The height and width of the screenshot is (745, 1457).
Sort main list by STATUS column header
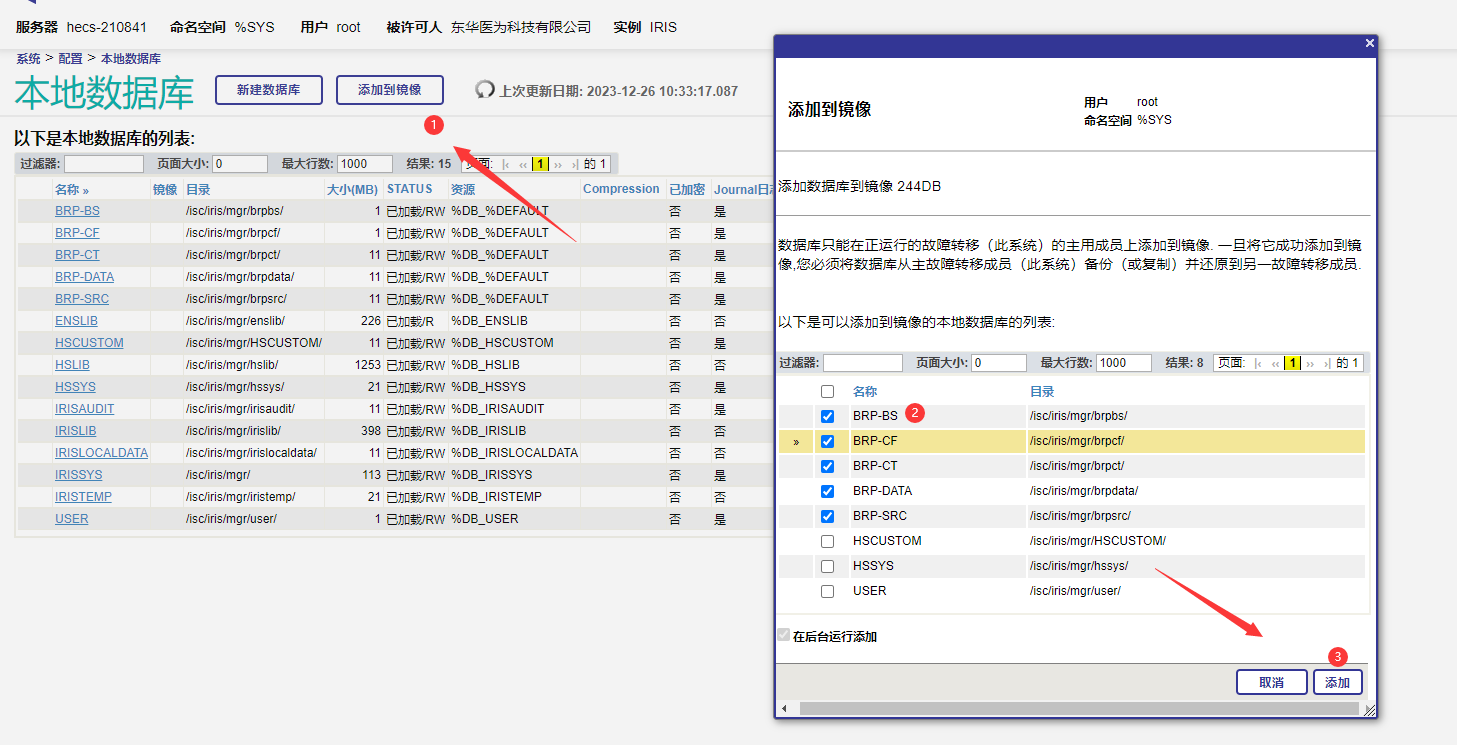pos(410,189)
